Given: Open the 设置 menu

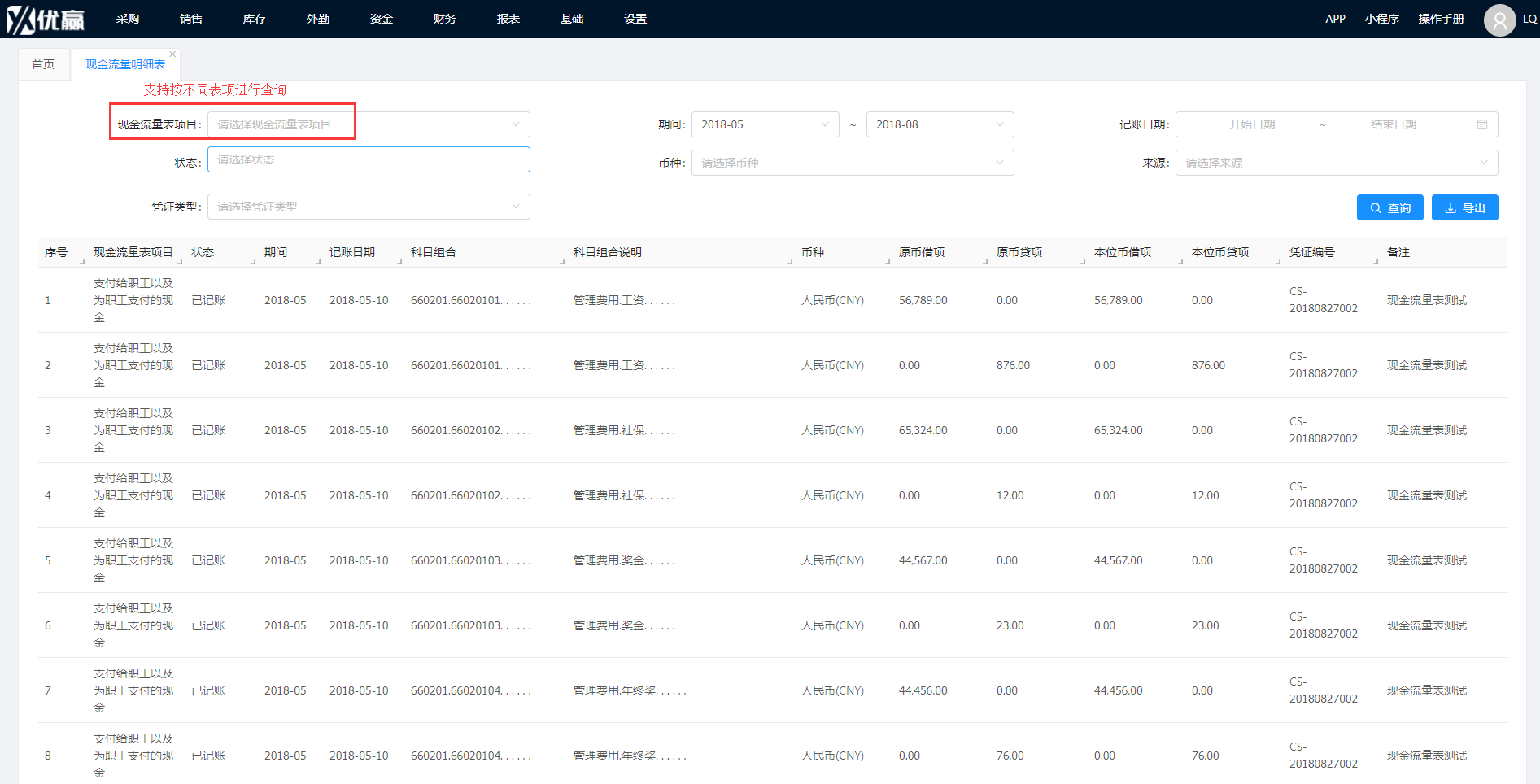Looking at the screenshot, I should [x=635, y=19].
